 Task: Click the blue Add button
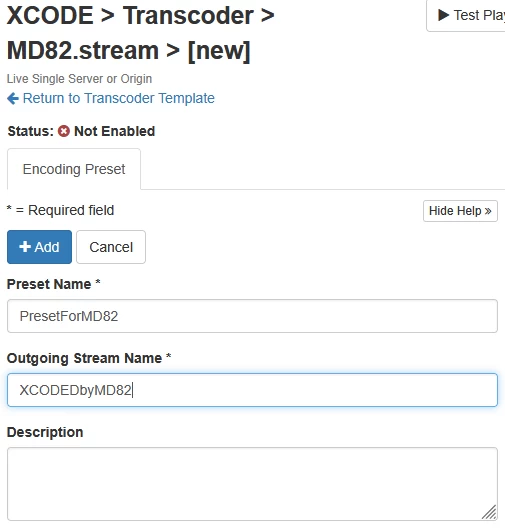tap(40, 247)
